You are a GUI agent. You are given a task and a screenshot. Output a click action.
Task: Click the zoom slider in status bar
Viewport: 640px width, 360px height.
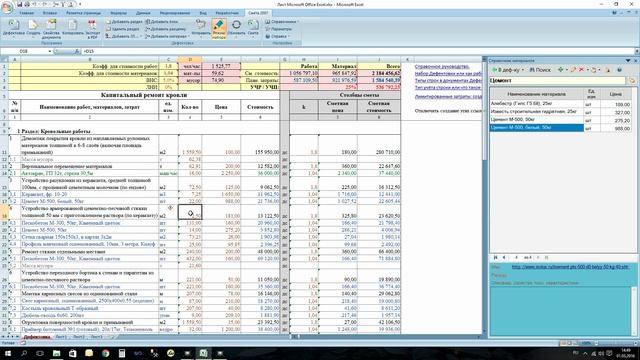616,343
